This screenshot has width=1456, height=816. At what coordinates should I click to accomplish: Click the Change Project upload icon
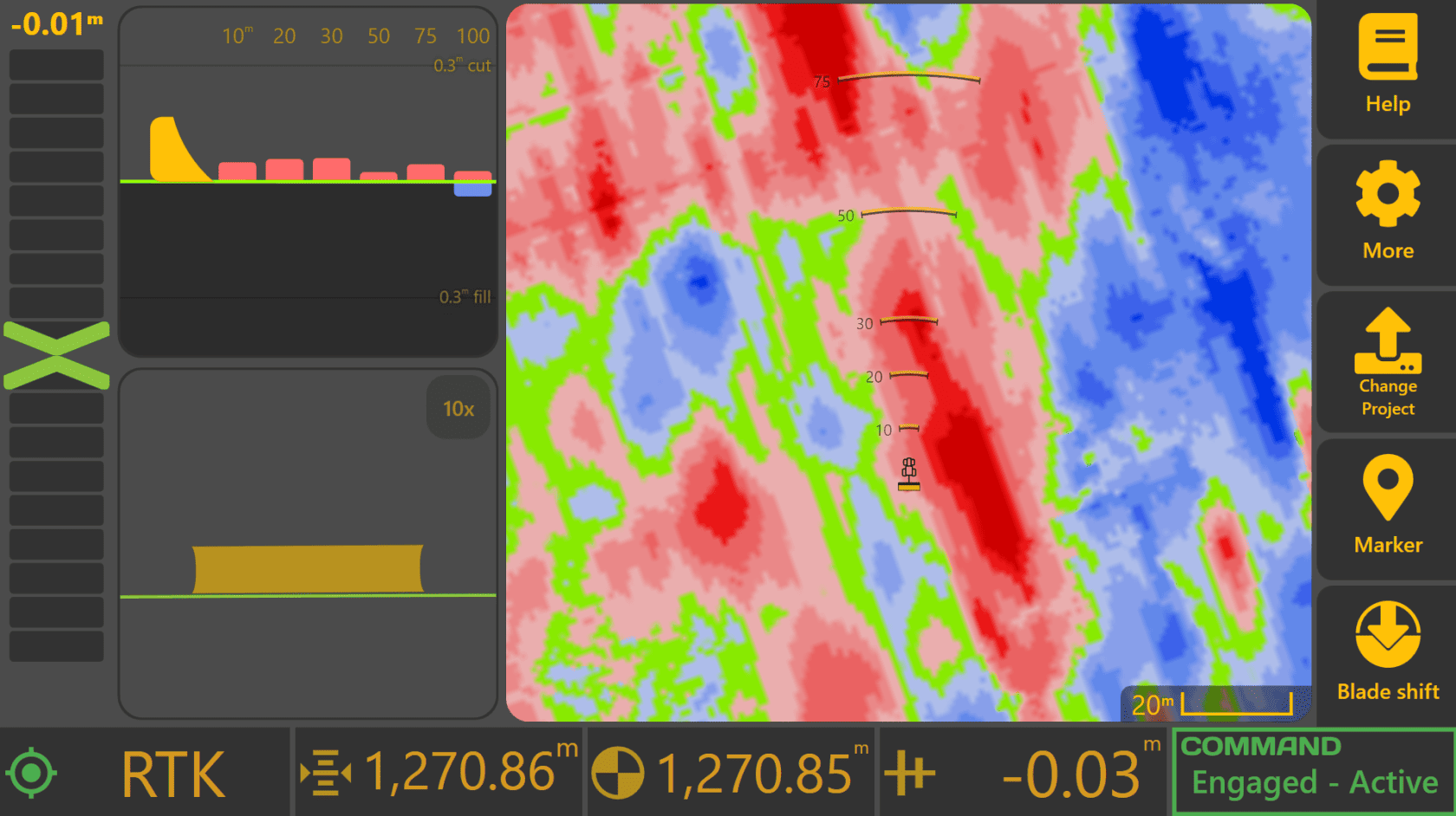pyautogui.click(x=1388, y=340)
